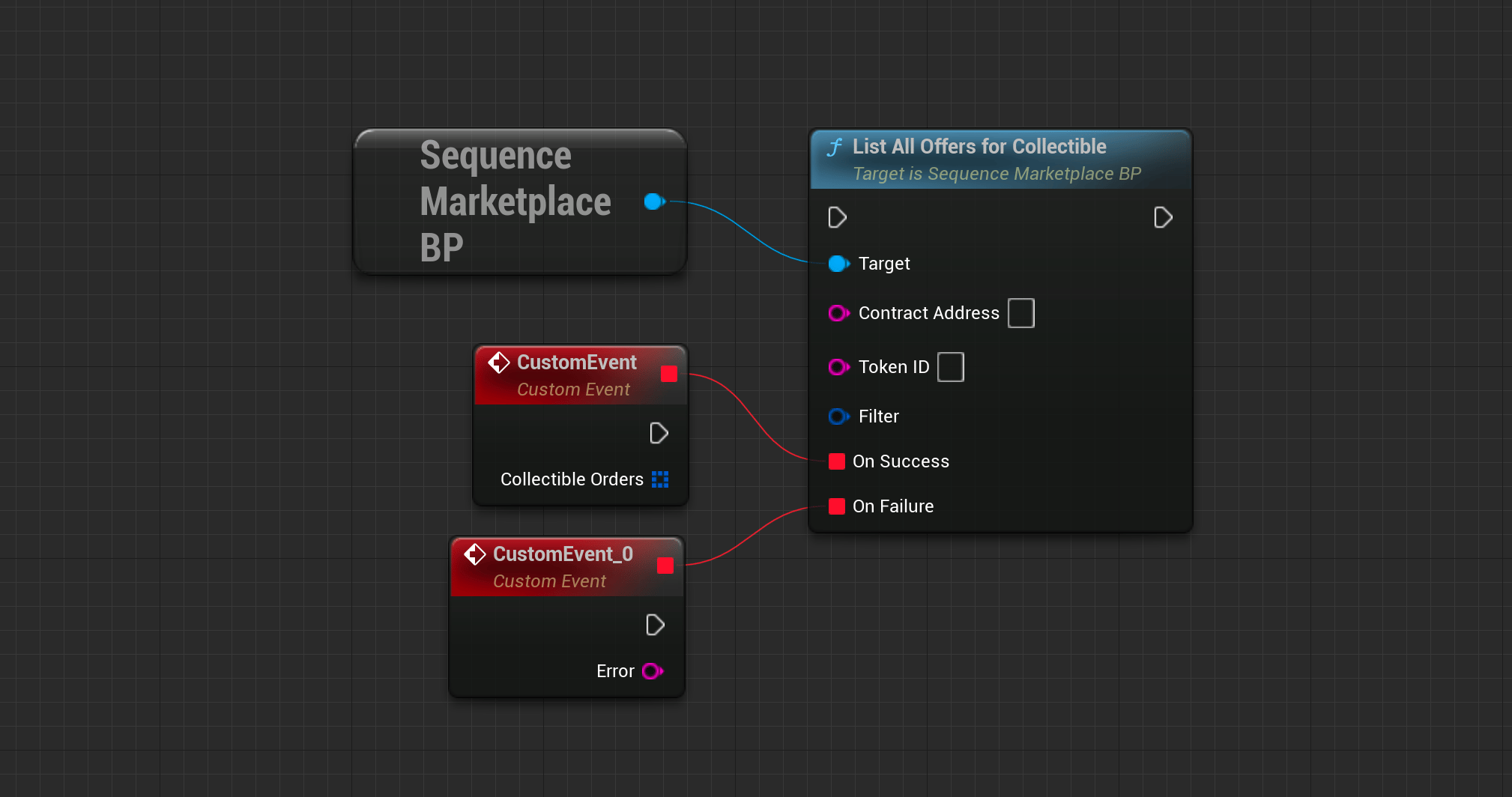Viewport: 1512px width, 797px height.
Task: Select the Sequence Marketplace BP variable node
Action: click(520, 201)
